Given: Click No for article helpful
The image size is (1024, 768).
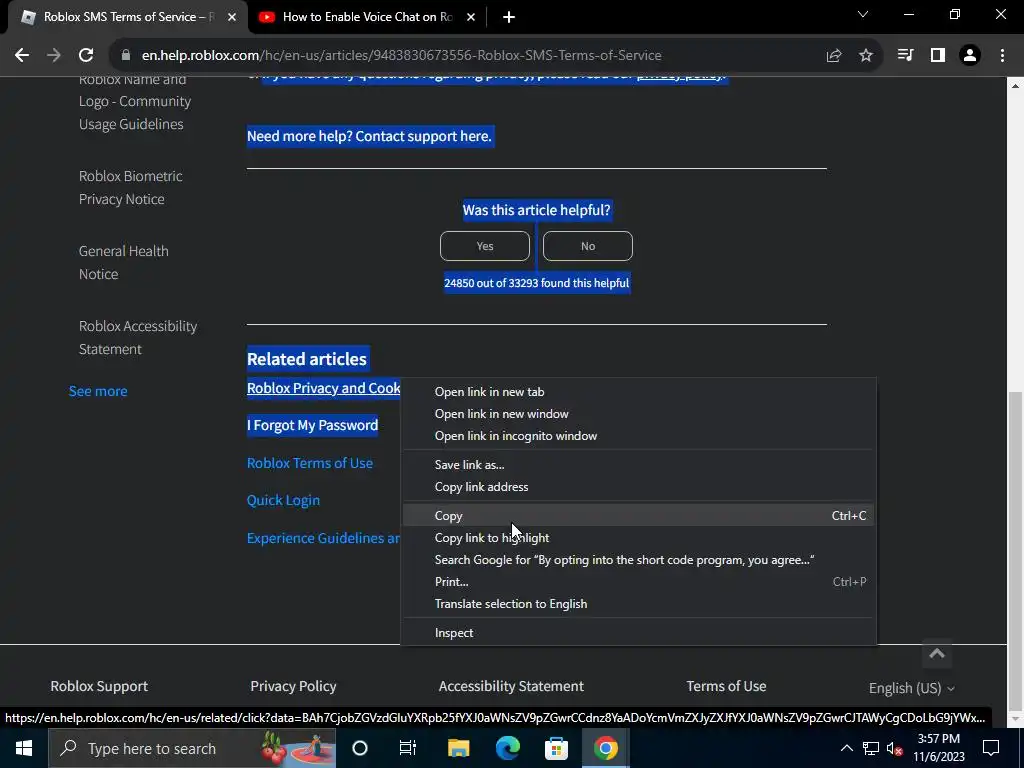Looking at the screenshot, I should click(588, 246).
